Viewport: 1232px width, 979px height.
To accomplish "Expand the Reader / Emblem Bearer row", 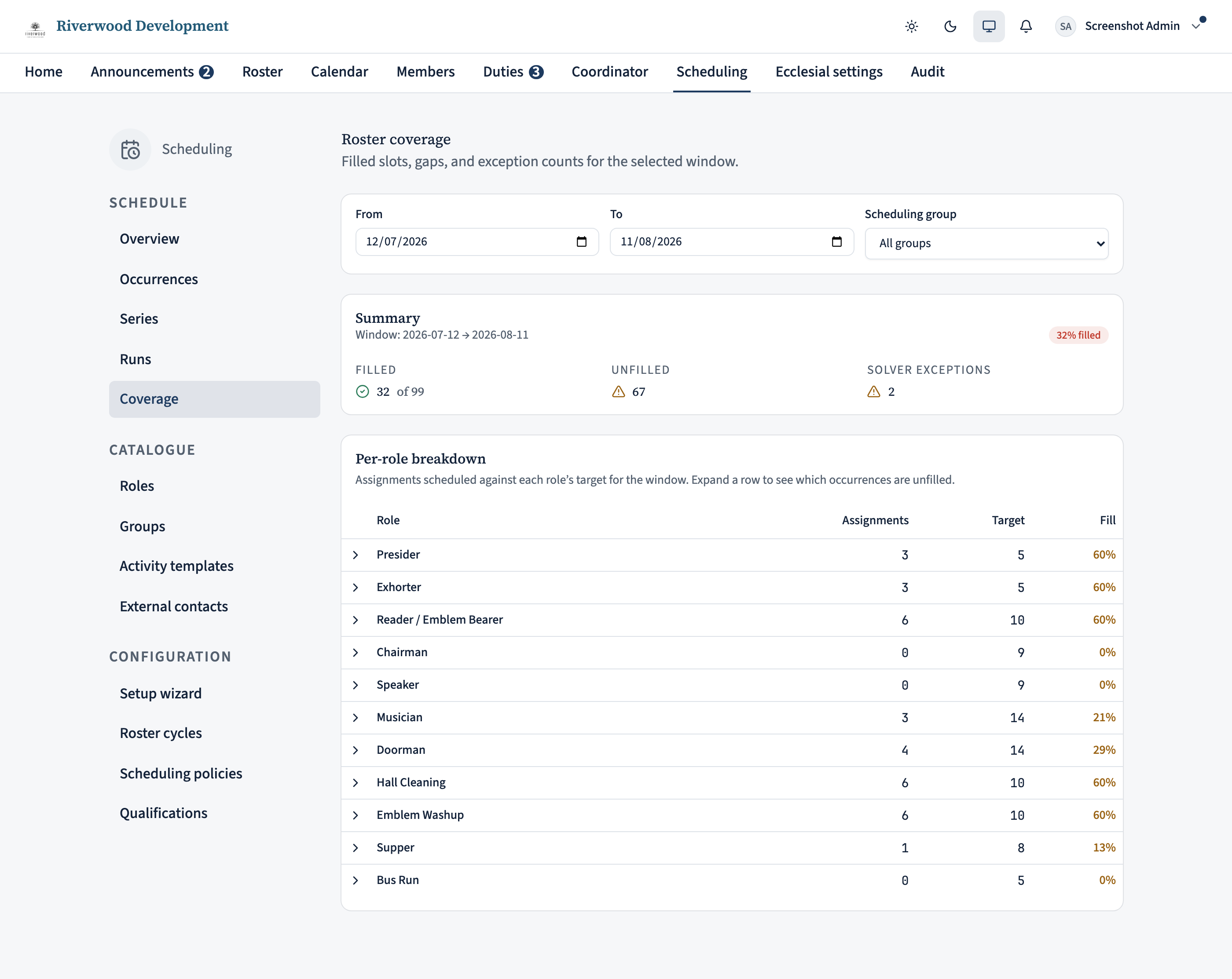I will click(x=356, y=620).
